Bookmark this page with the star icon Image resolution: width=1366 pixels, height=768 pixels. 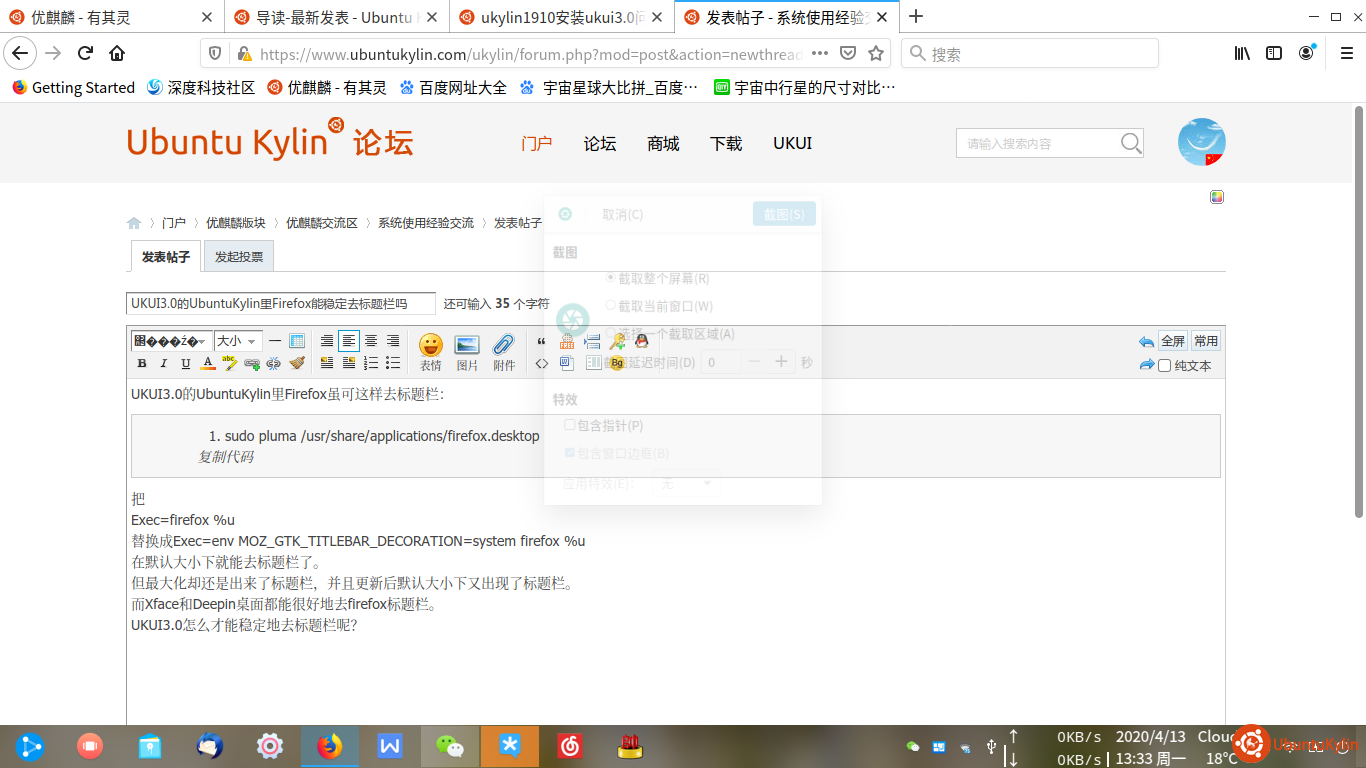(876, 53)
